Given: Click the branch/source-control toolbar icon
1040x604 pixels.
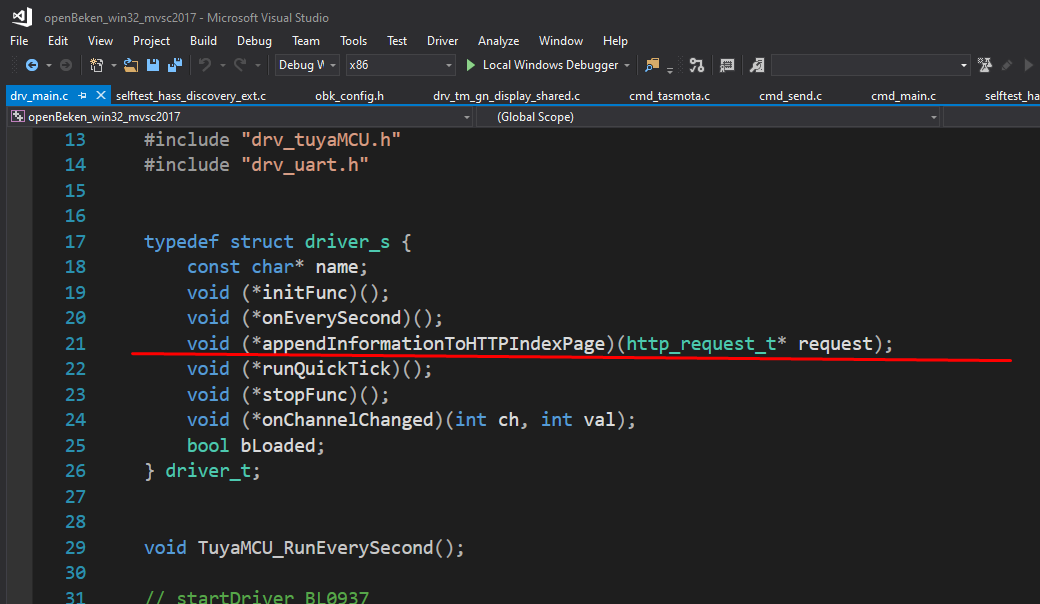Looking at the screenshot, I should pos(696,65).
